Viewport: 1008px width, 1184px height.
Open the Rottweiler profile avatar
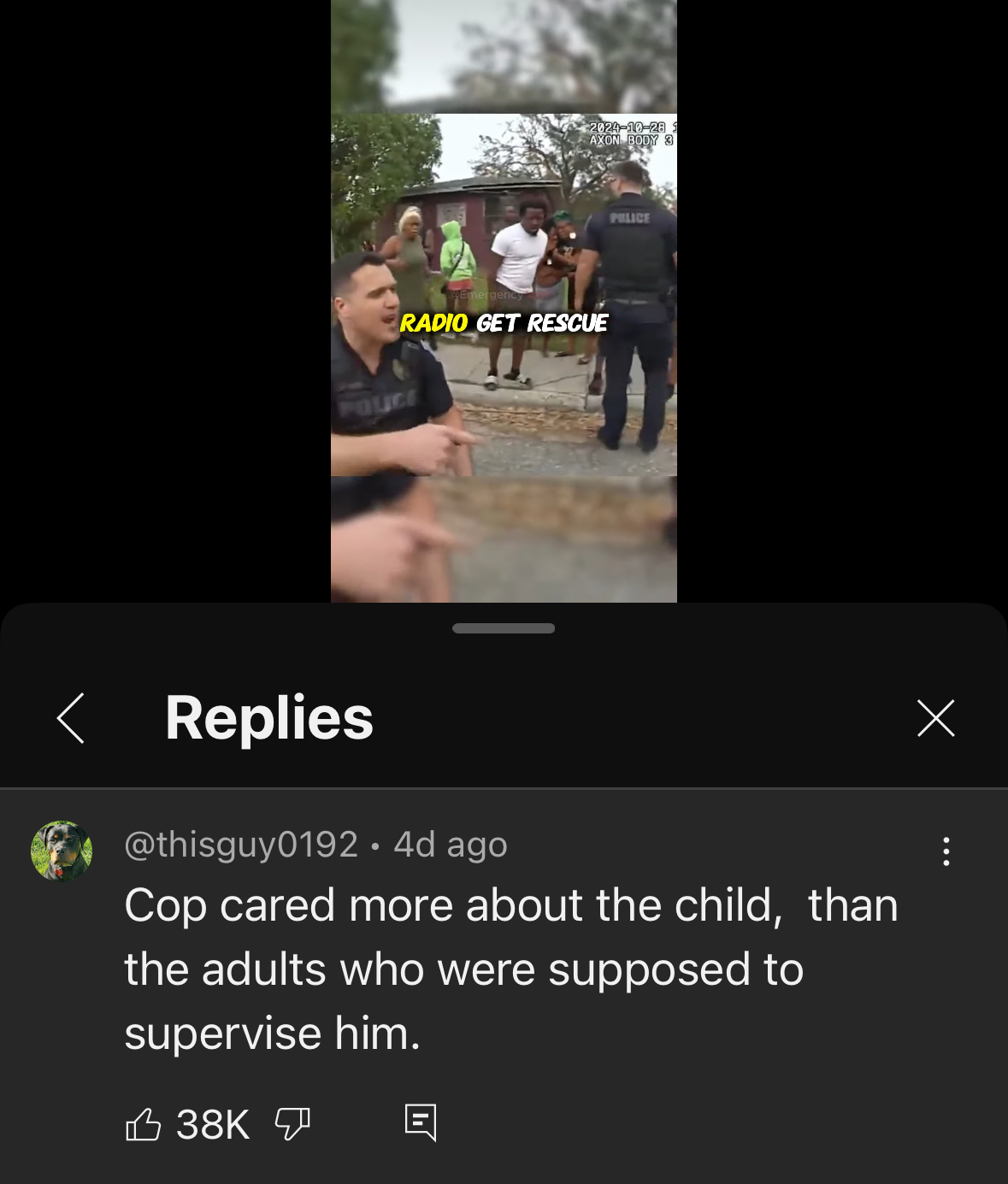click(x=62, y=851)
